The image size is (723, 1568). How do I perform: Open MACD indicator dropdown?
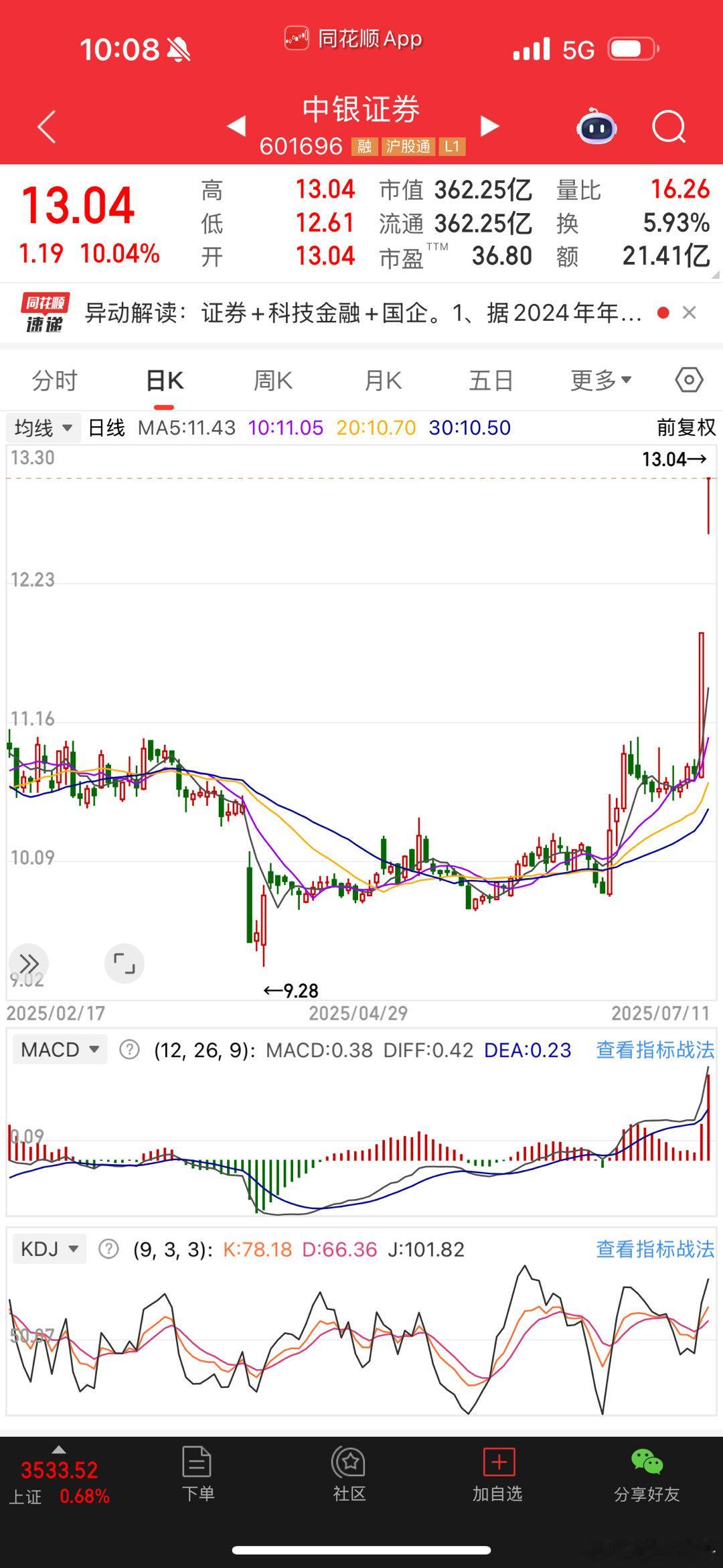pyautogui.click(x=60, y=1050)
